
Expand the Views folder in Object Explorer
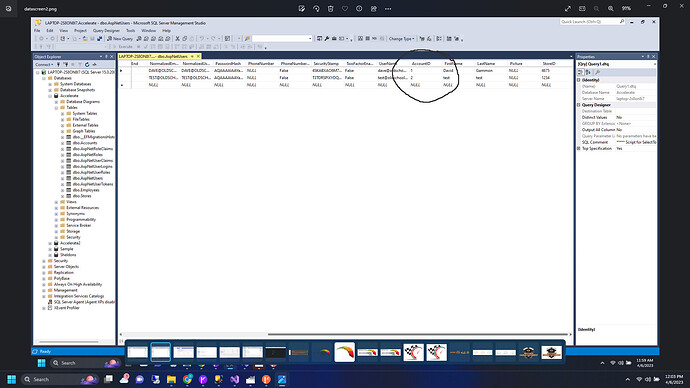56,202
